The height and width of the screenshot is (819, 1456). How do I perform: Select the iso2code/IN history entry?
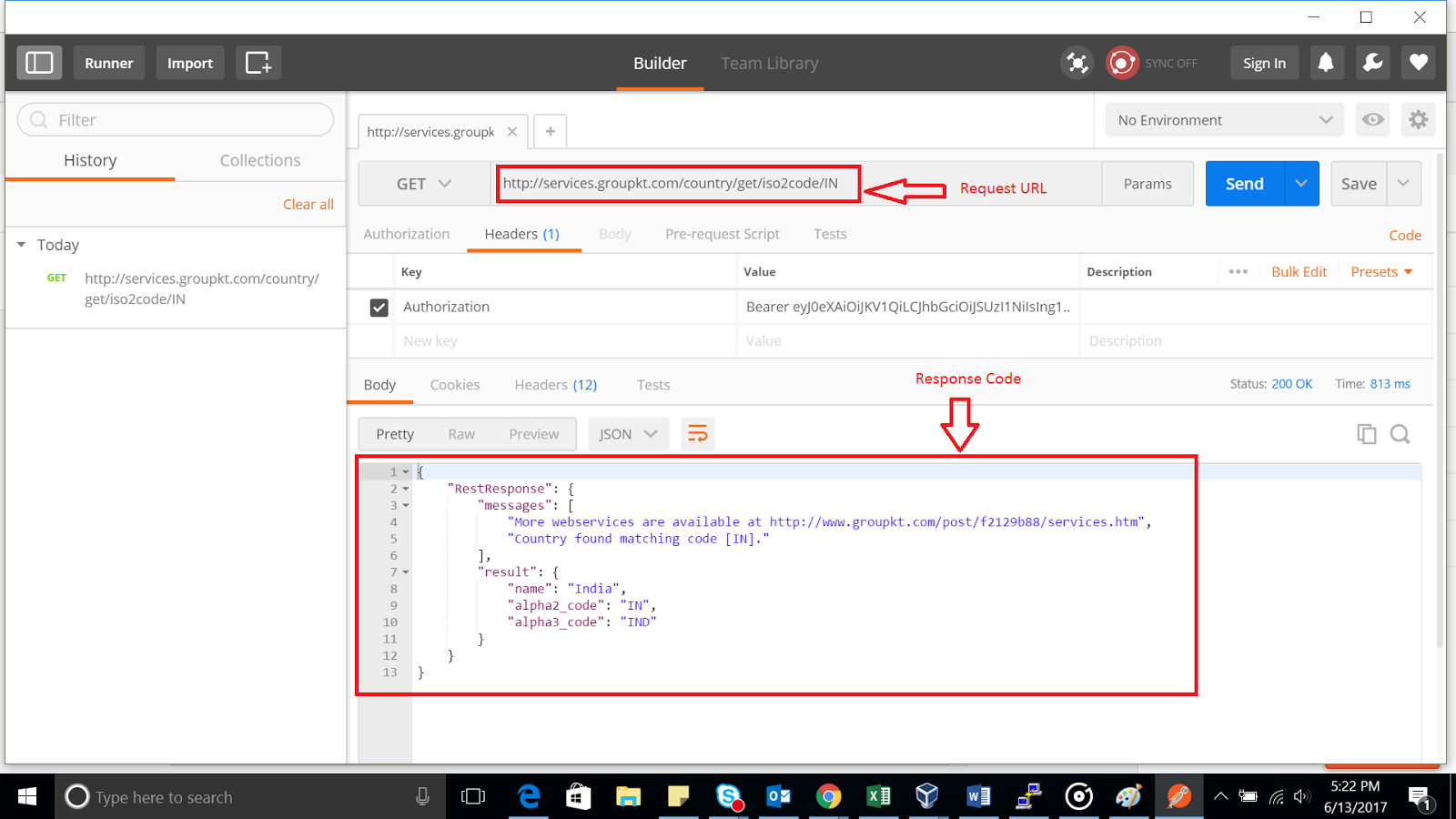(202, 288)
